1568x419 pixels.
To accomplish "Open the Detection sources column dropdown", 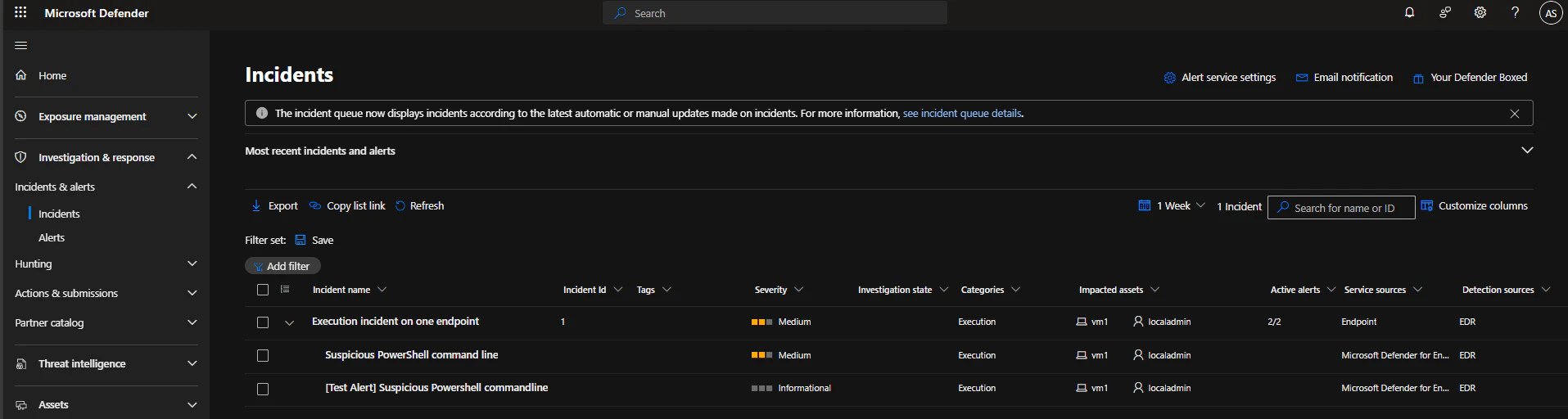I will pyautogui.click(x=1546, y=290).
